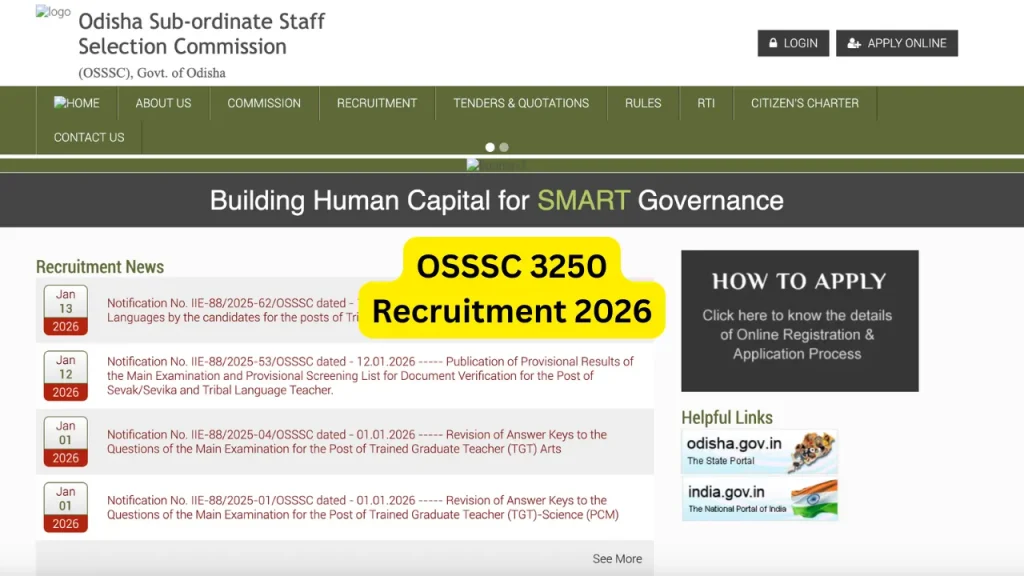1024x576 pixels.
Task: Open TENDERS & QUOTATIONS menu
Action: pyautogui.click(x=521, y=103)
